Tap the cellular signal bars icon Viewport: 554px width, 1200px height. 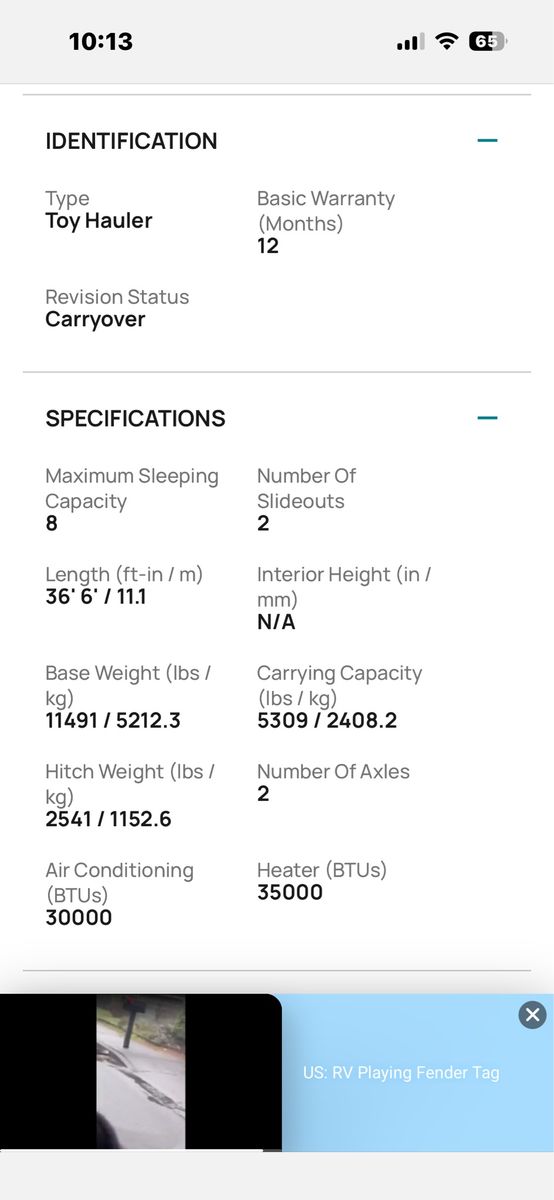coord(410,42)
